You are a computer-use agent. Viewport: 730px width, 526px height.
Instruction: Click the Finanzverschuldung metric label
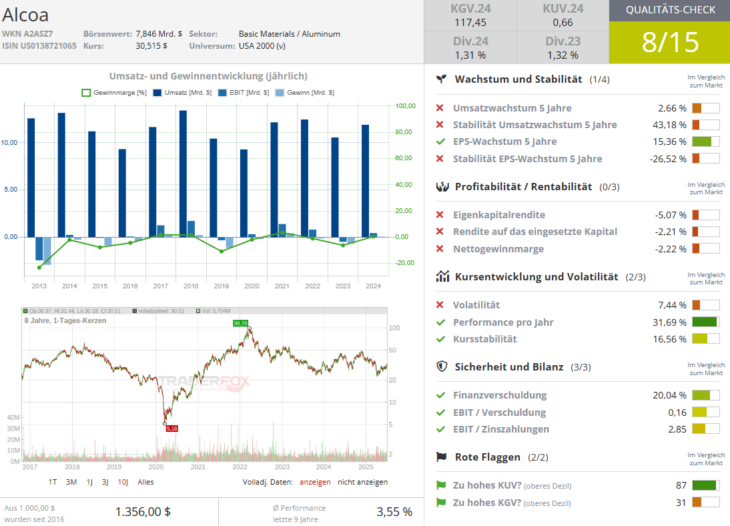pyautogui.click(x=500, y=395)
